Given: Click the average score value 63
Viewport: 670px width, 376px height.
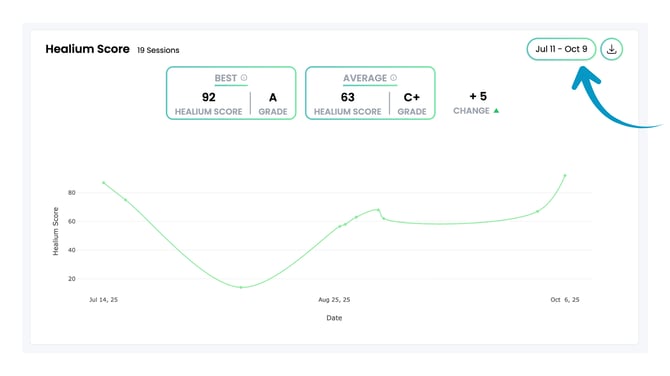Looking at the screenshot, I should (x=347, y=97).
